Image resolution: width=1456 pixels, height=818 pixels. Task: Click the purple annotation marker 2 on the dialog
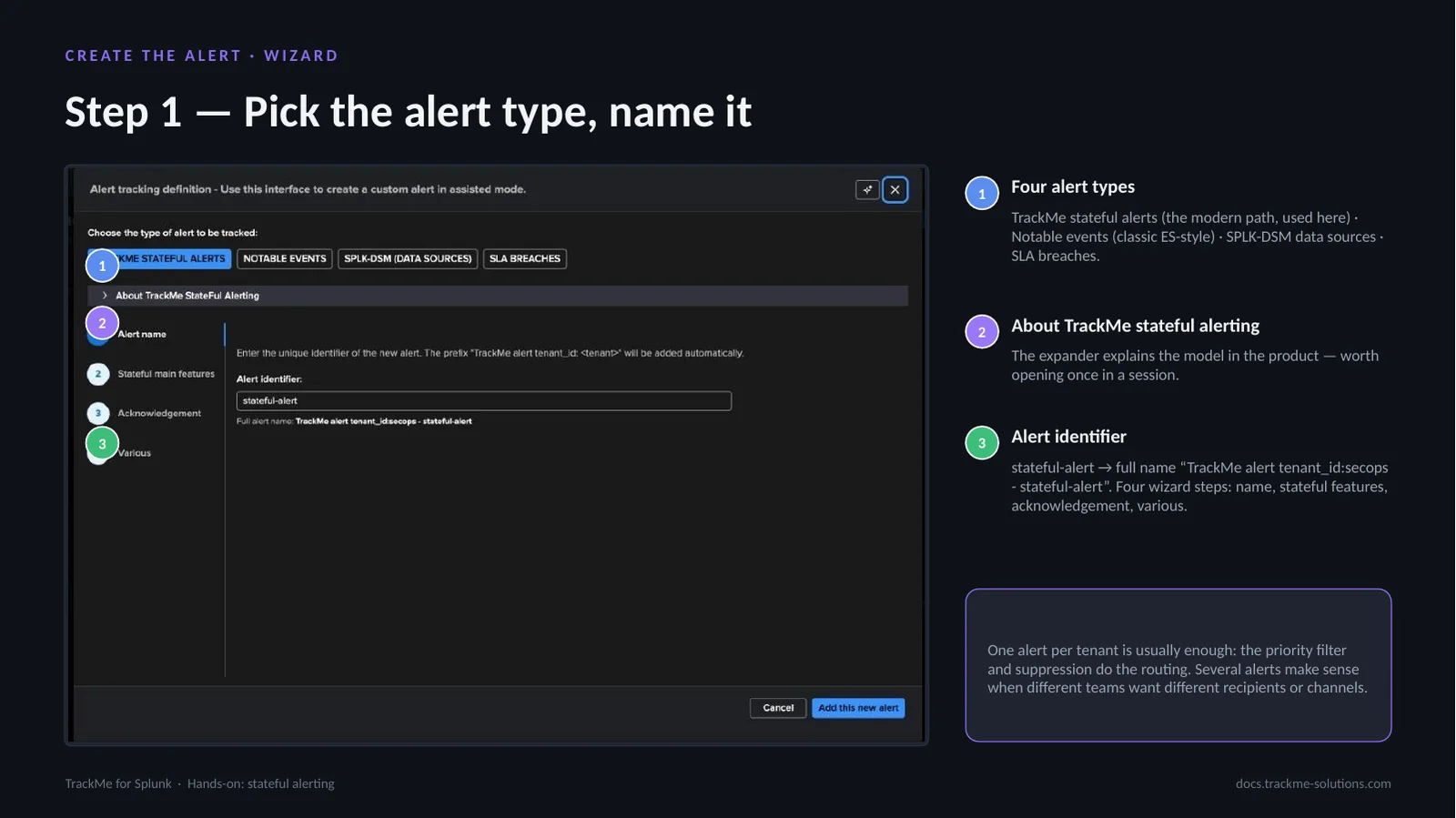(102, 323)
